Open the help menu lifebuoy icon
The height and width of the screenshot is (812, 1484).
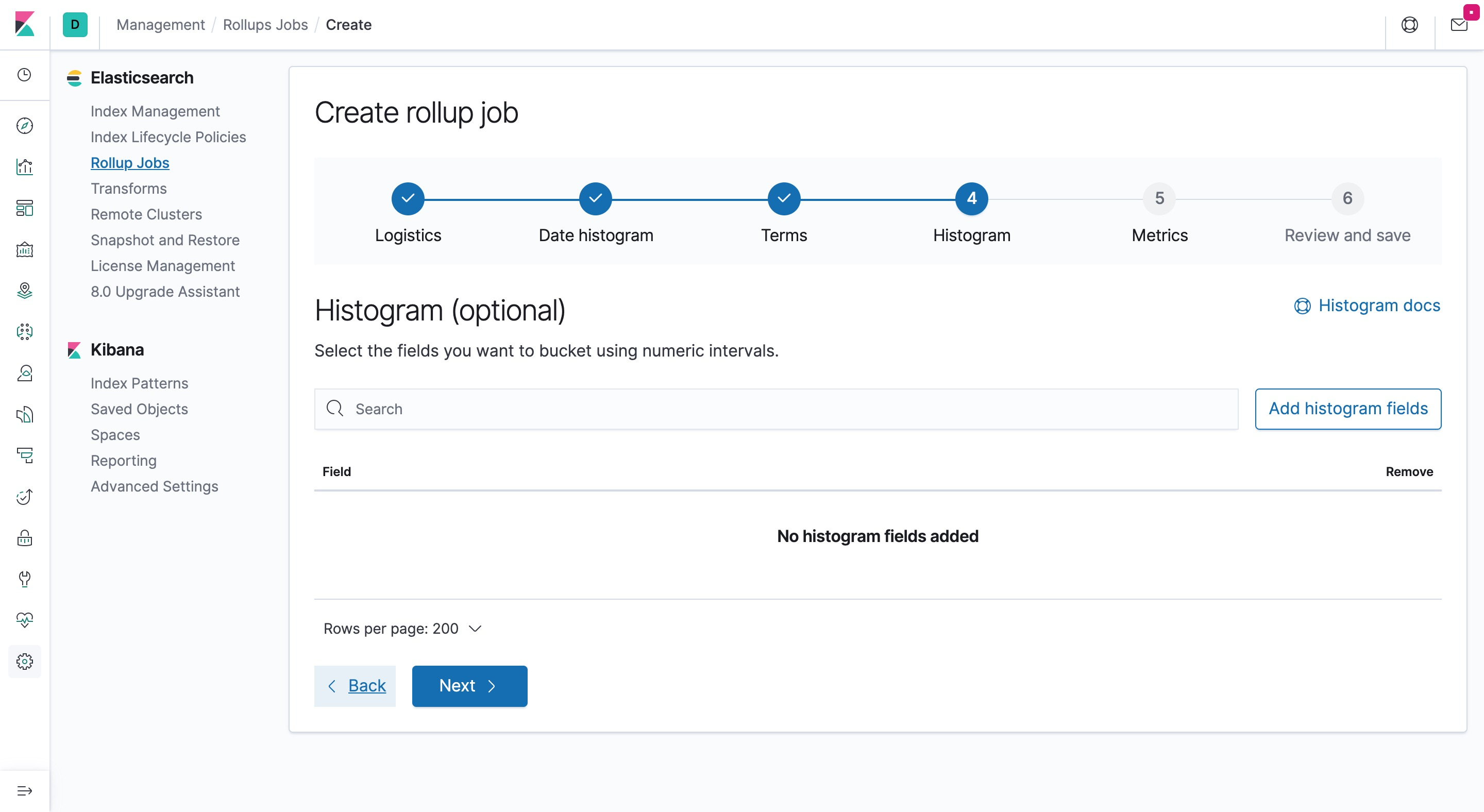point(1409,25)
